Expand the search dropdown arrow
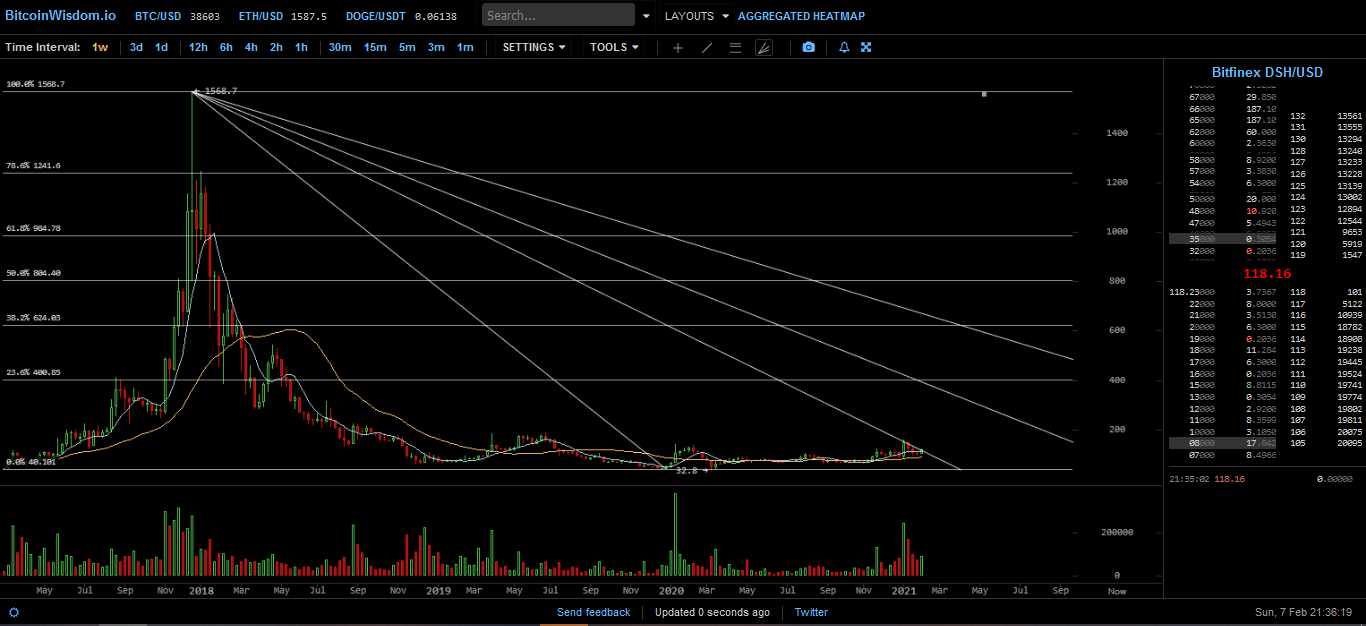The width and height of the screenshot is (1366, 626). point(646,16)
